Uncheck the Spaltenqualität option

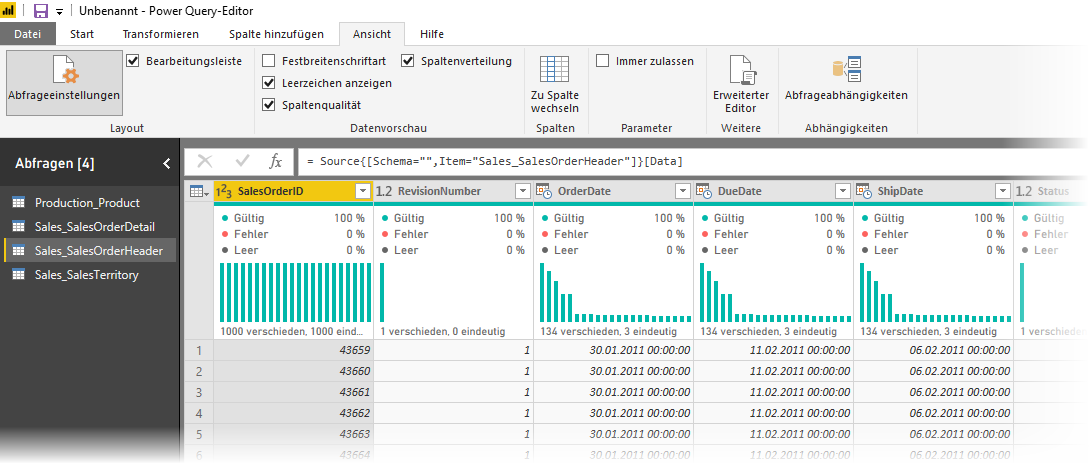coord(268,105)
